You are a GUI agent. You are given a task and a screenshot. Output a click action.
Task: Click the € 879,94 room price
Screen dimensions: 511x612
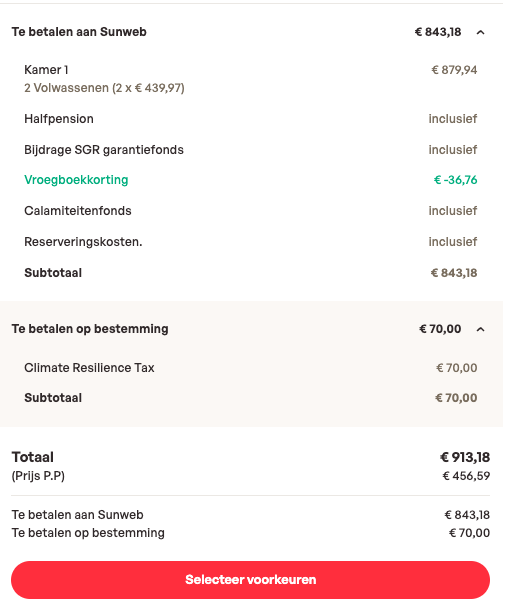coord(454,70)
